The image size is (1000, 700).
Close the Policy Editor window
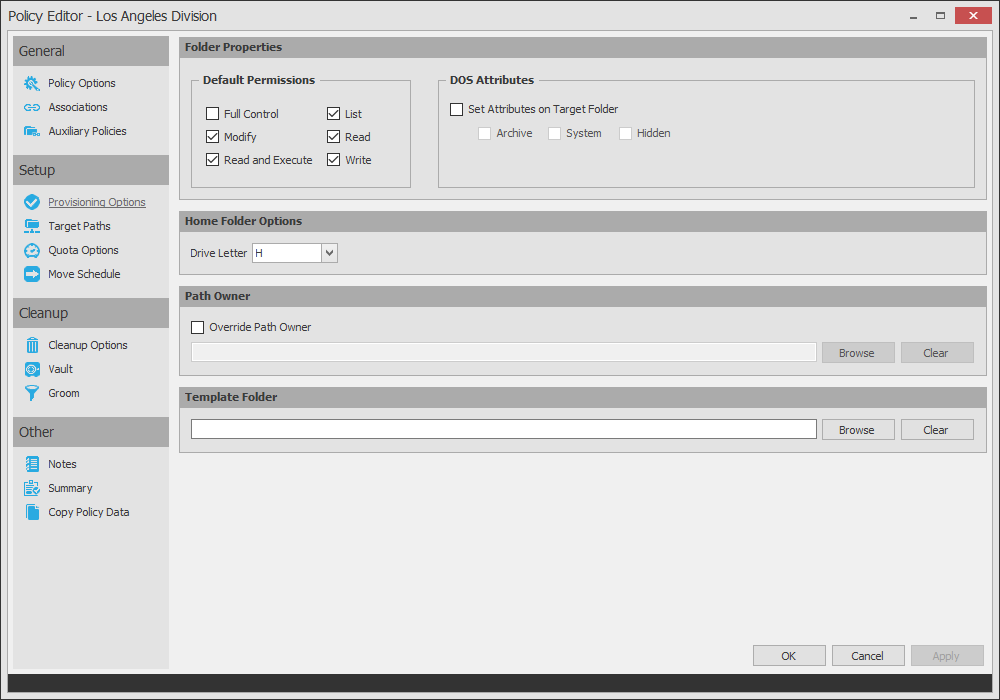973,15
